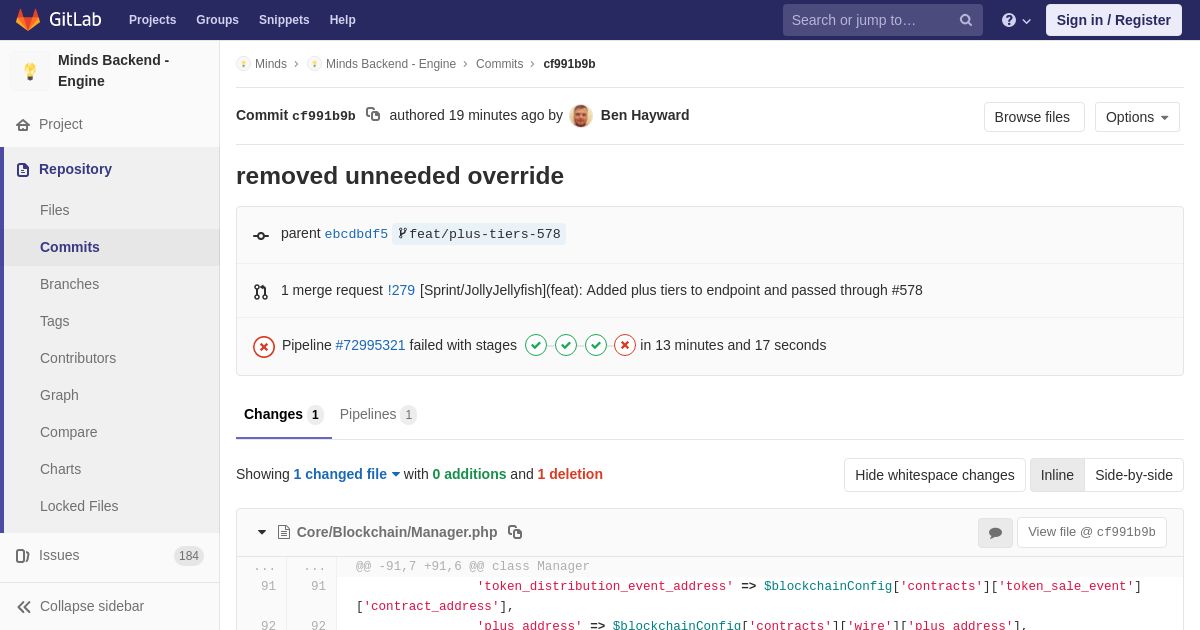
Task: Click the failed pipeline status icon
Action: (264, 346)
